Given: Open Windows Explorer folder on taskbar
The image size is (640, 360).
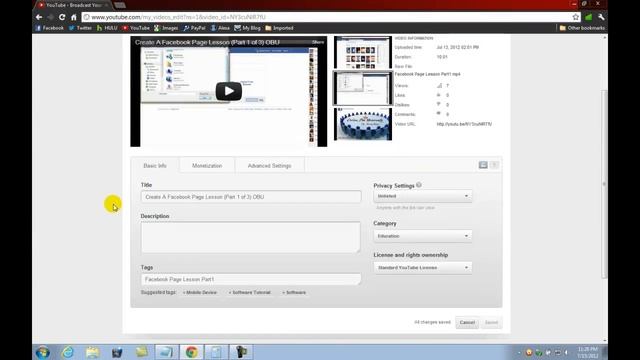Looking at the screenshot, I should pos(92,352).
